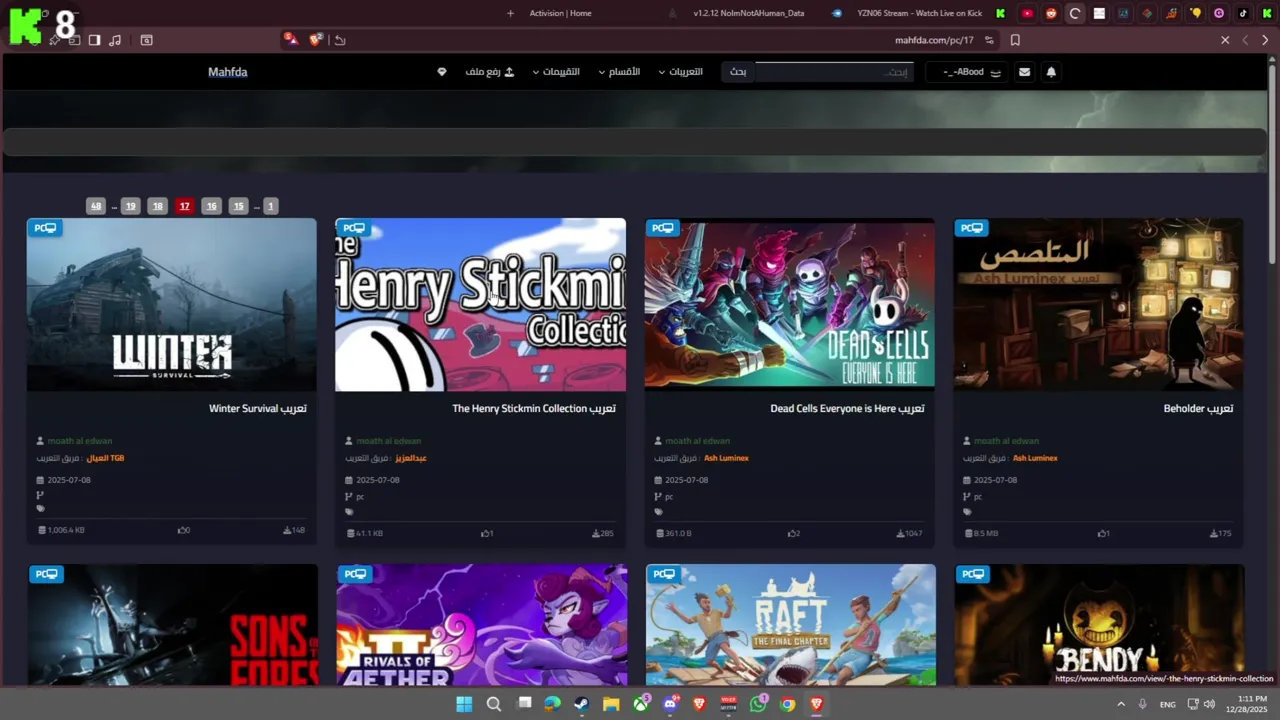
Task: Open the ENG language indicator in tray
Action: pos(1168,704)
